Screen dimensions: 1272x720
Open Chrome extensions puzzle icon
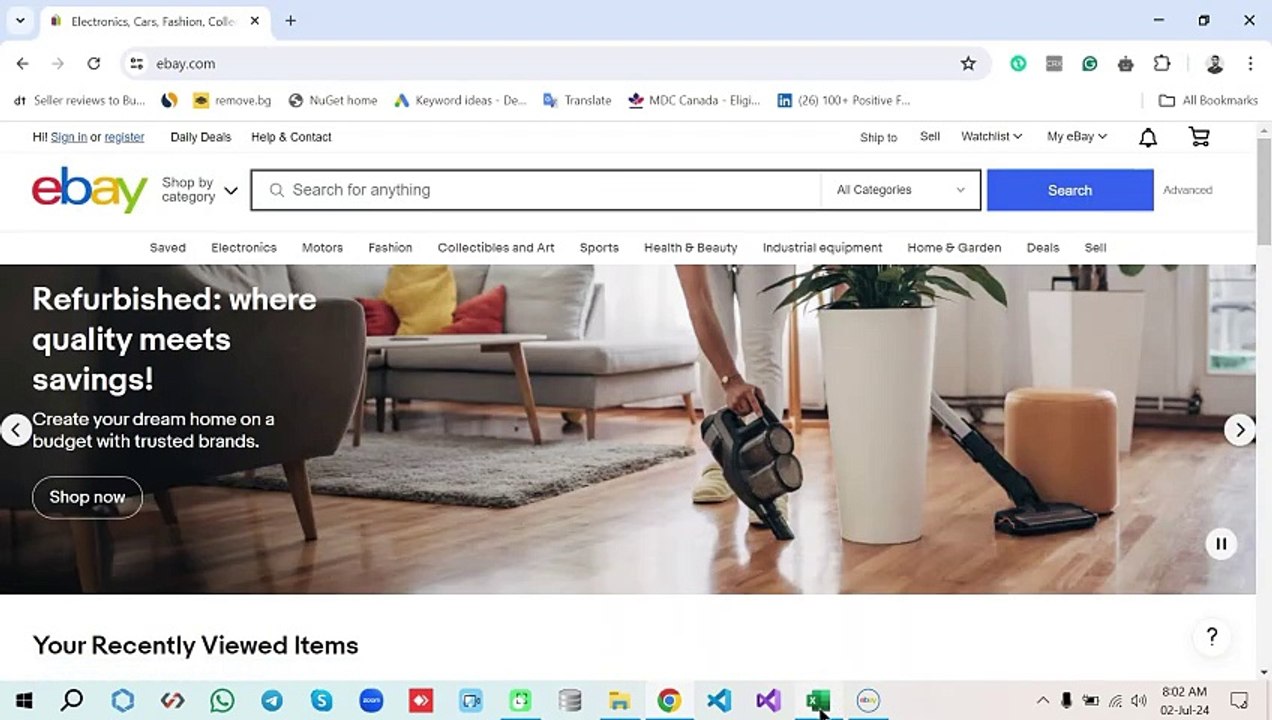[x=1162, y=63]
